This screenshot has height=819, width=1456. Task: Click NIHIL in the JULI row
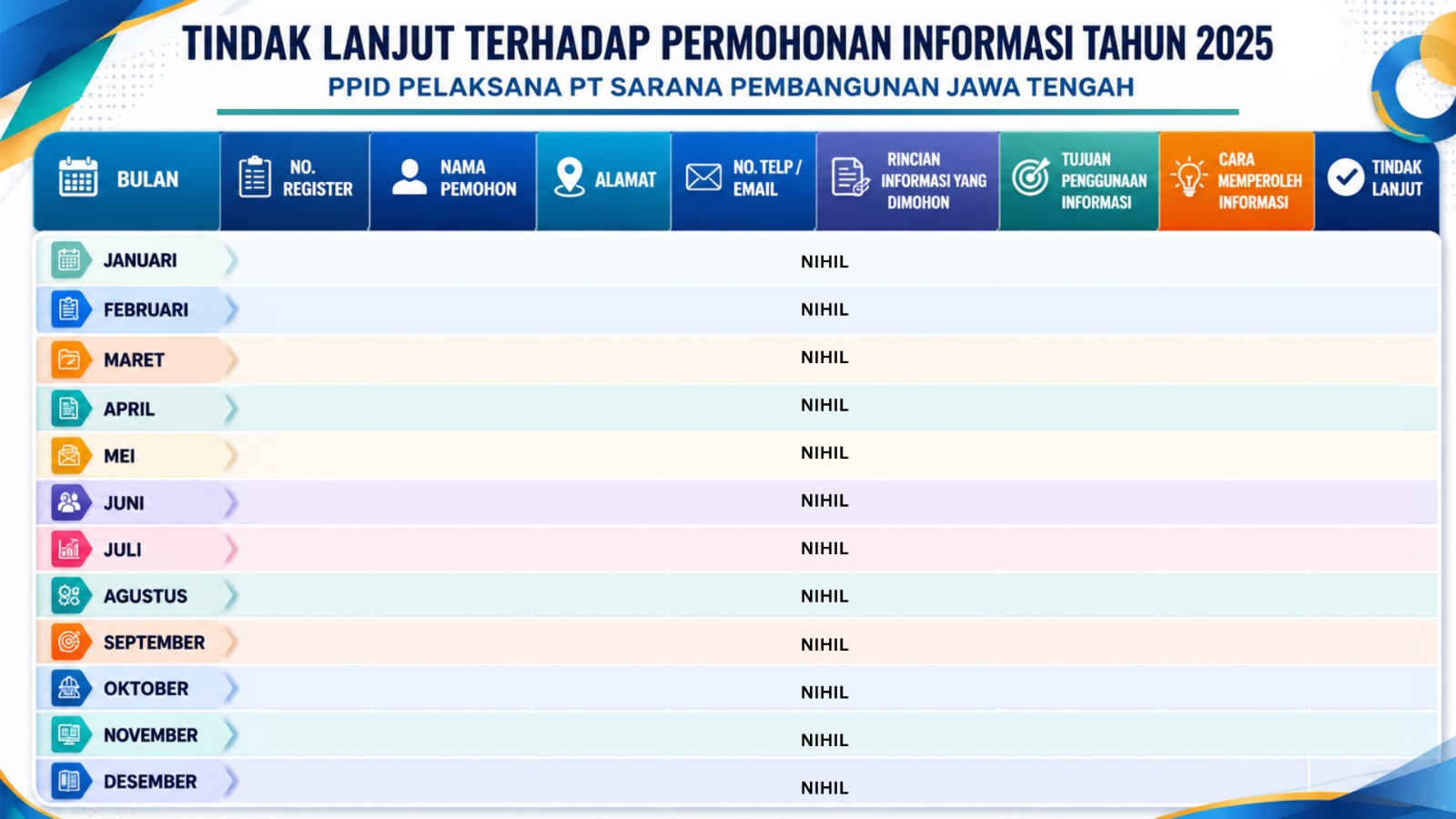click(x=824, y=549)
